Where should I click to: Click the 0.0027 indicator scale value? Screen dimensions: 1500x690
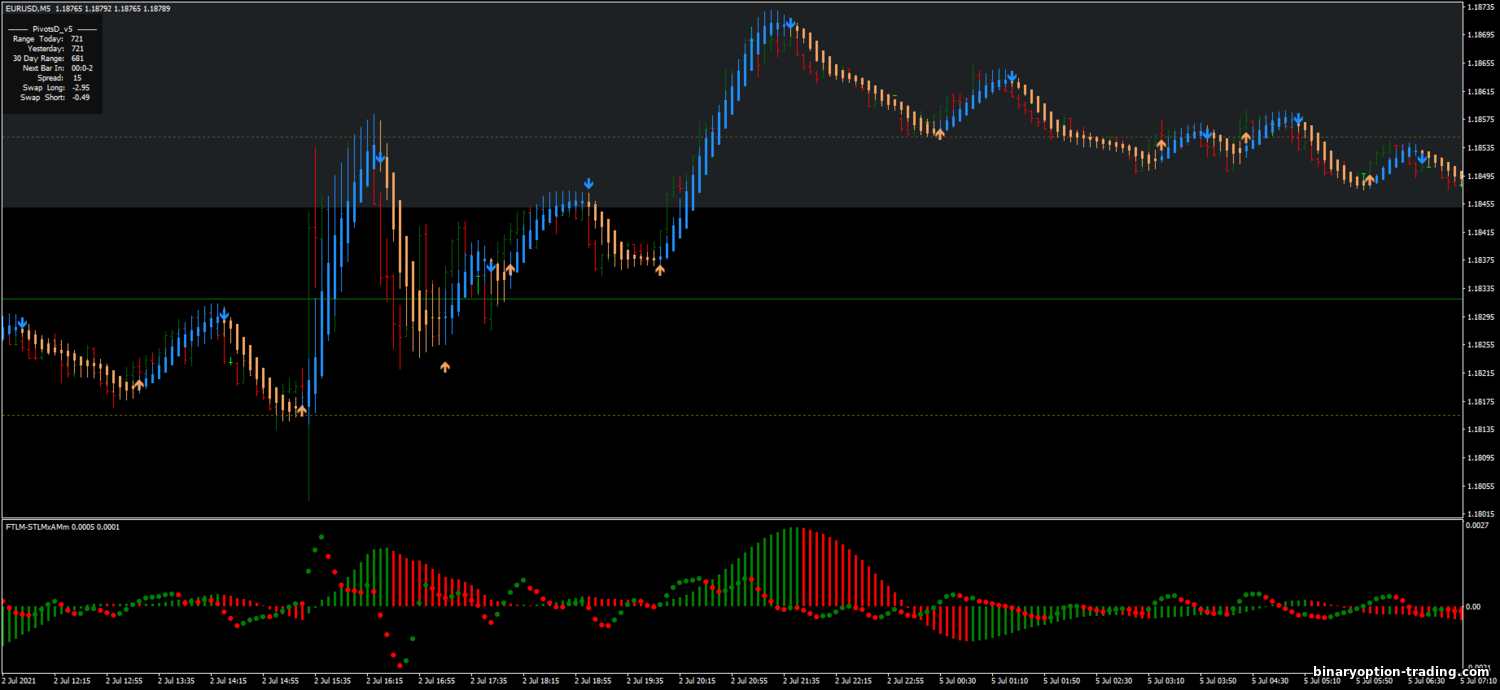pos(1477,525)
